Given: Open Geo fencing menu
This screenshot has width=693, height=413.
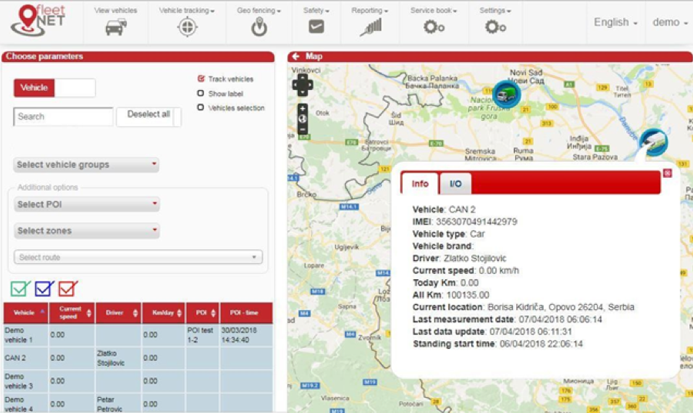Looking at the screenshot, I should pos(259,10).
